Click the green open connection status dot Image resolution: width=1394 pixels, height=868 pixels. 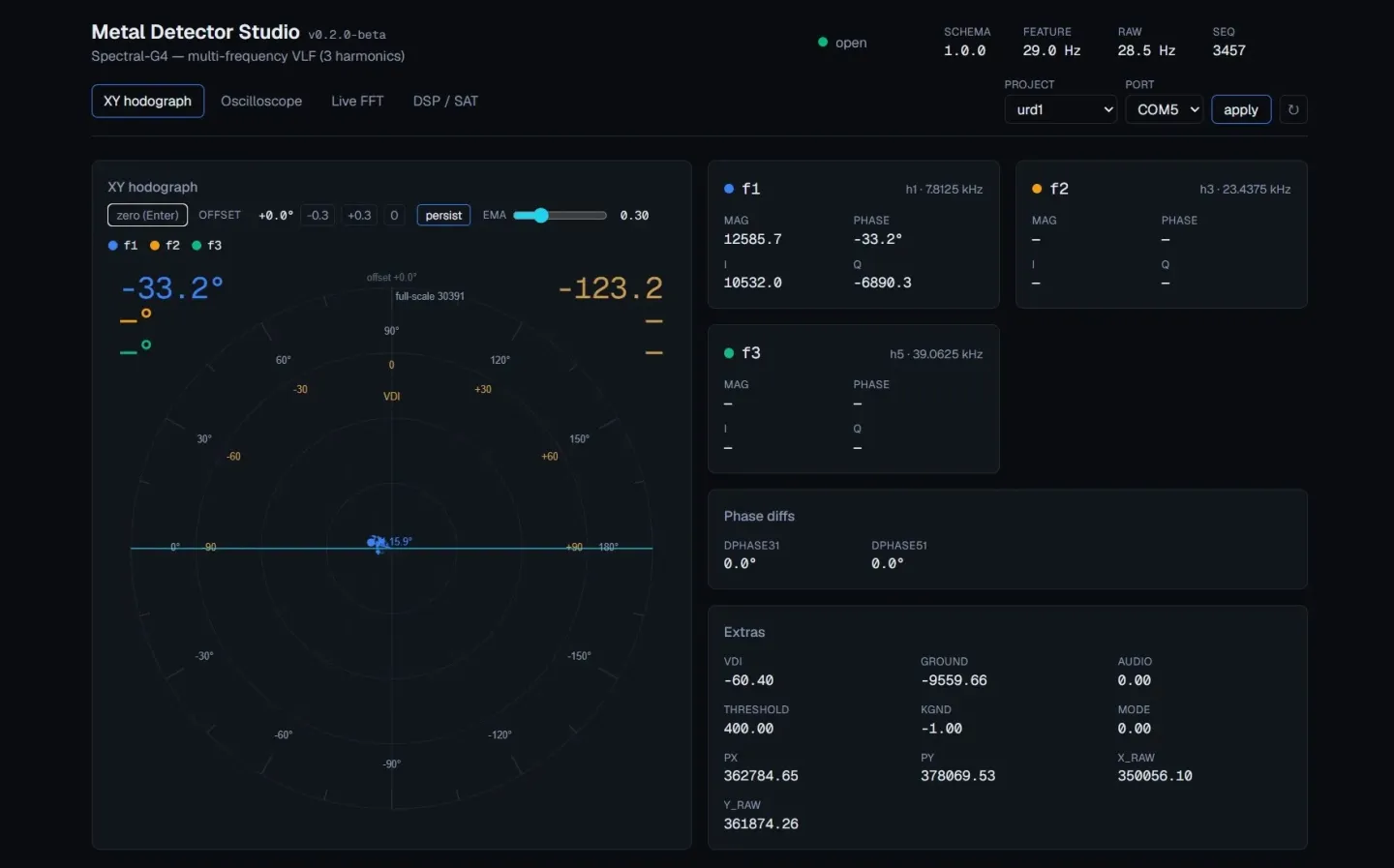pyautogui.click(x=823, y=43)
